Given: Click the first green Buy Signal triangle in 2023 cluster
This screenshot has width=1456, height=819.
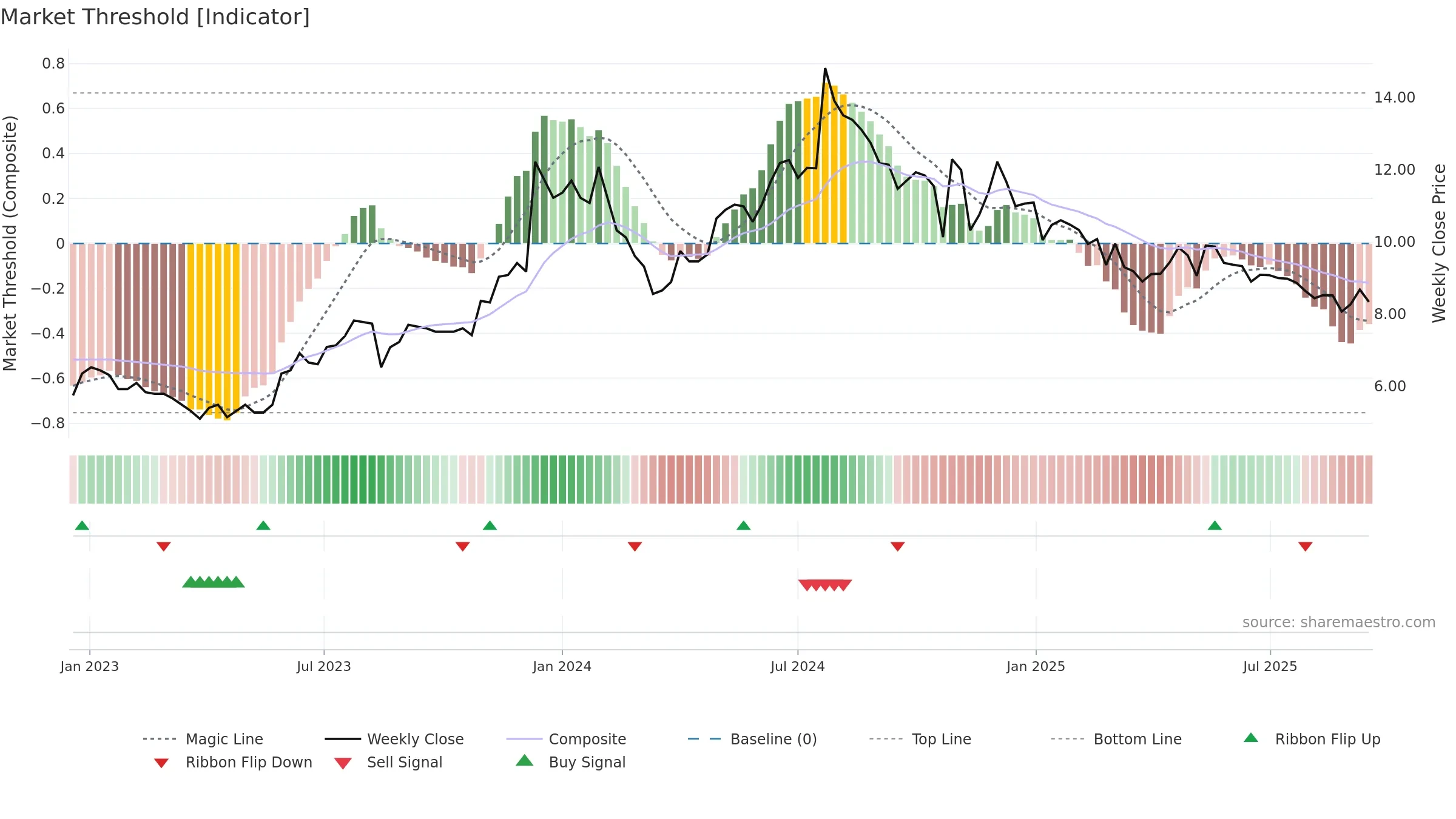Looking at the screenshot, I should coord(190,582).
